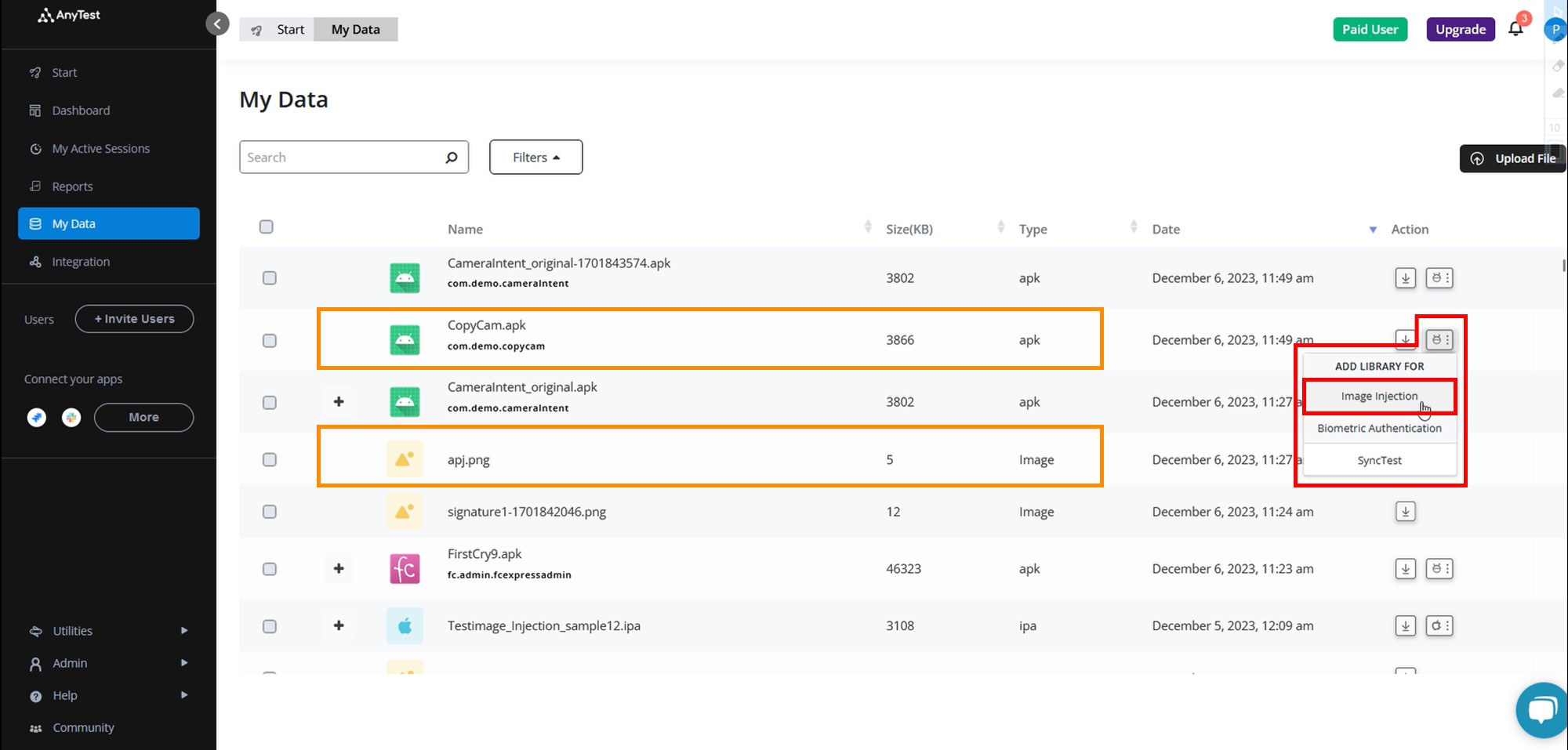Click the AnyTest logo
This screenshot has height=750, width=1568.
tap(69, 15)
